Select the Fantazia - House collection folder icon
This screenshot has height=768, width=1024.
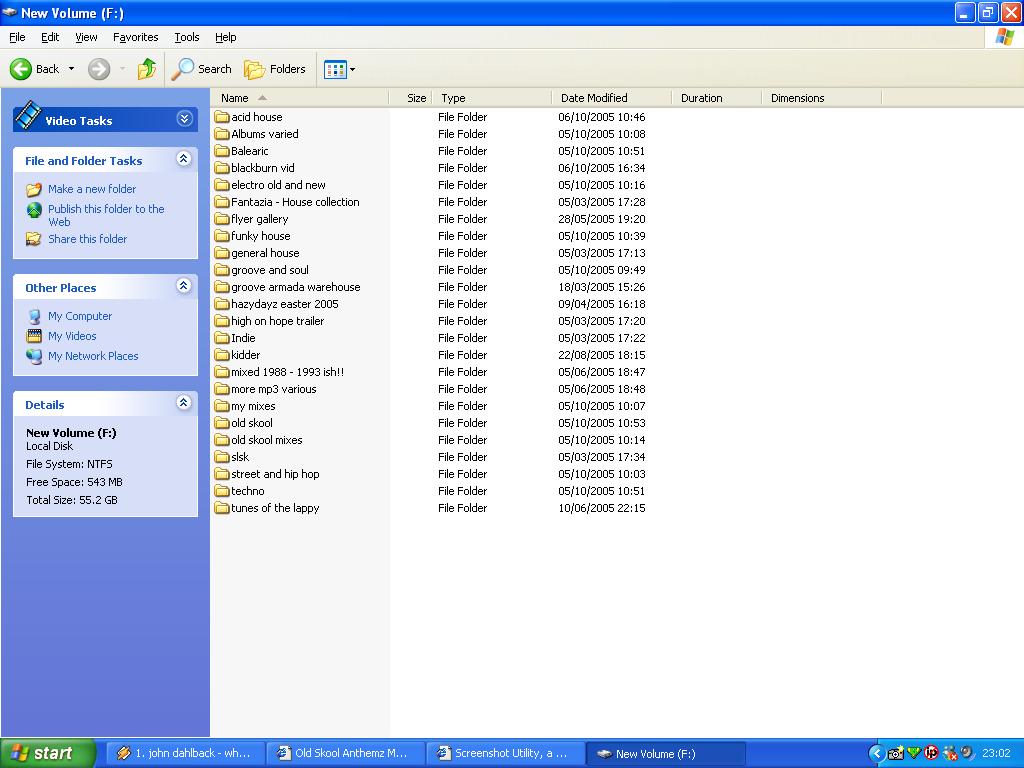222,202
